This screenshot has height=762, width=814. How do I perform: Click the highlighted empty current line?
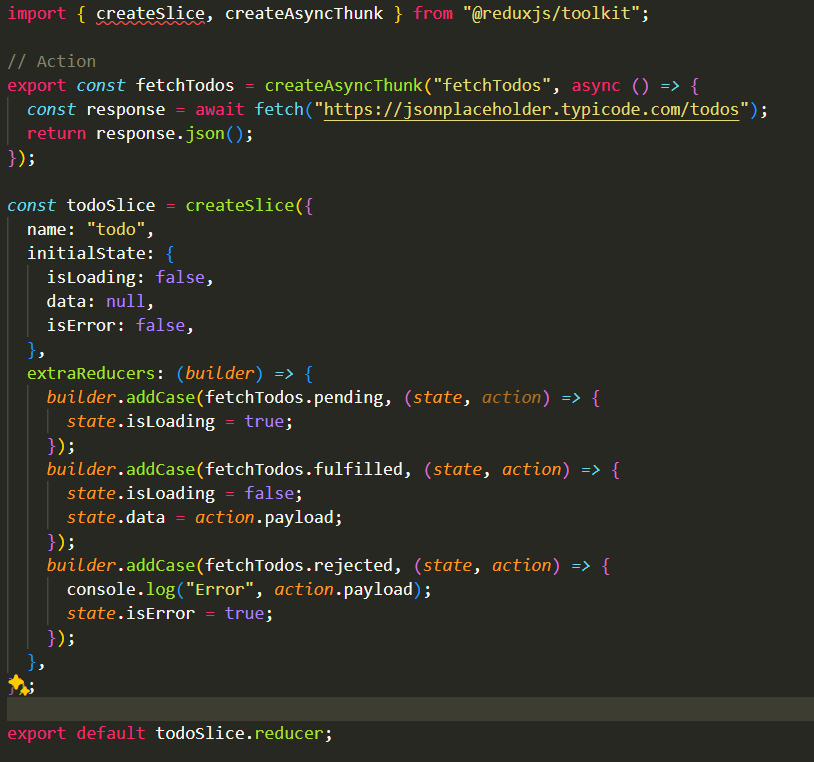pyautogui.click(x=410, y=709)
